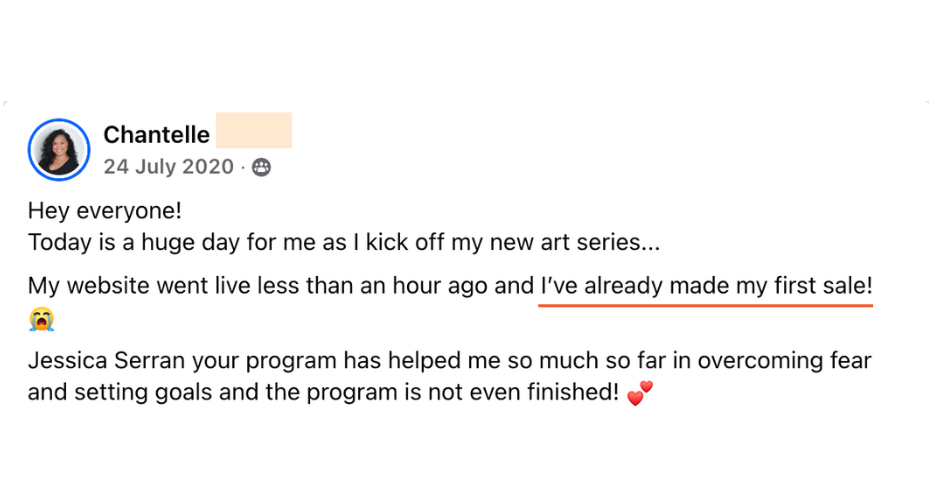Open the Jessica Serran mention
940x500 pixels.
[105, 360]
